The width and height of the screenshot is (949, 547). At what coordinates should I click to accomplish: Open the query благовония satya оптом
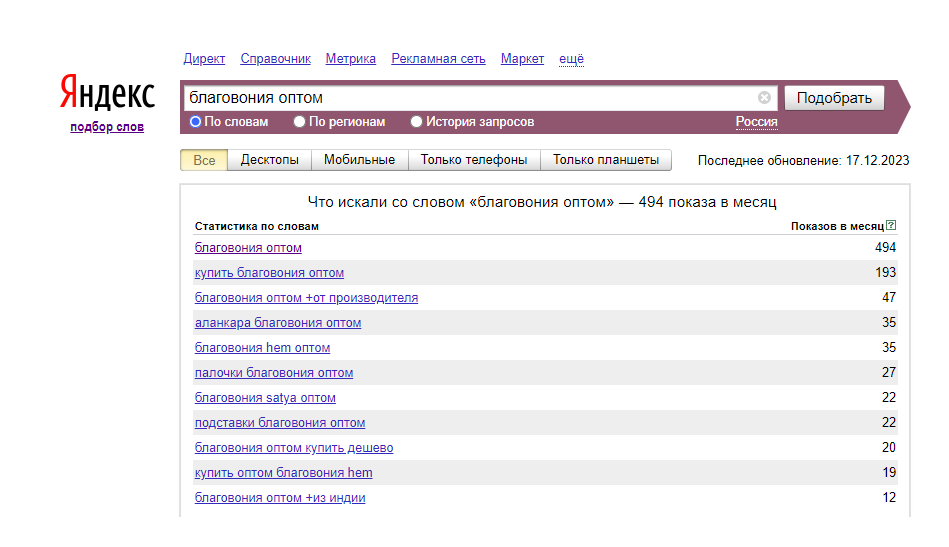[x=265, y=398]
